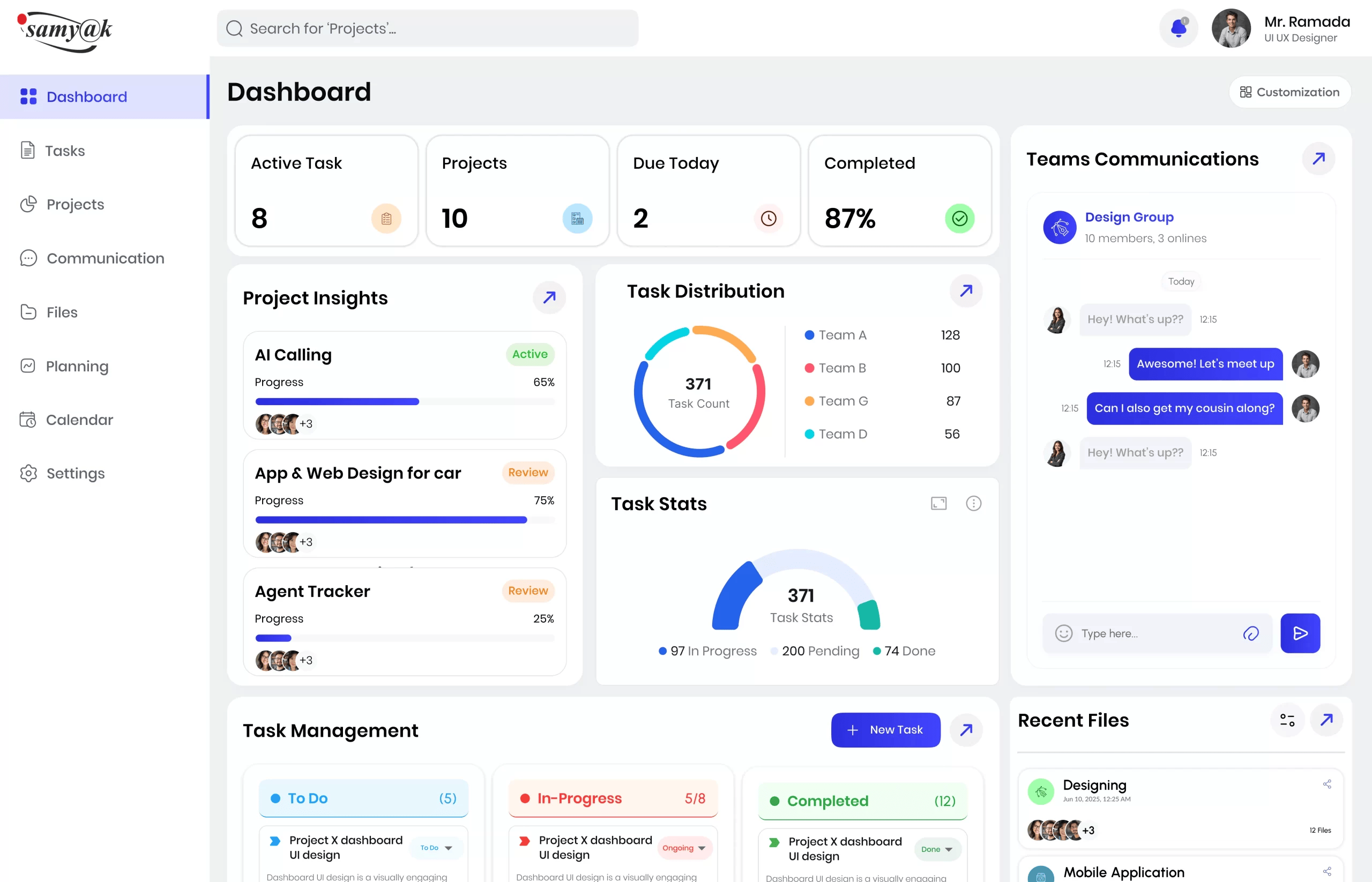The width and height of the screenshot is (1372, 882).
Task: Open Mr. Ramada profile avatar
Action: coord(1231,28)
